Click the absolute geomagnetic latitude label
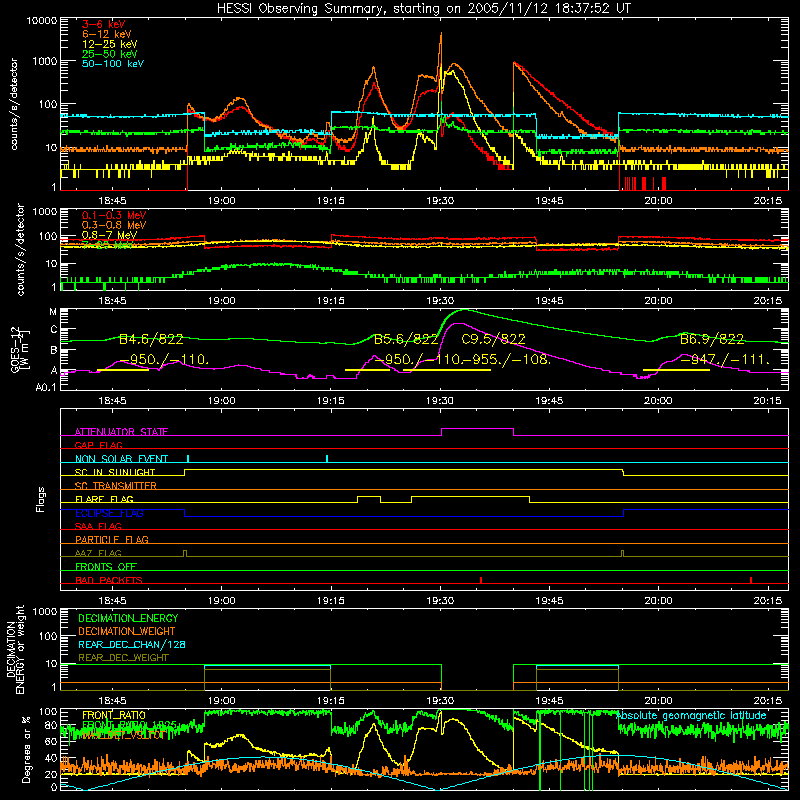This screenshot has width=800, height=800. 691,715
